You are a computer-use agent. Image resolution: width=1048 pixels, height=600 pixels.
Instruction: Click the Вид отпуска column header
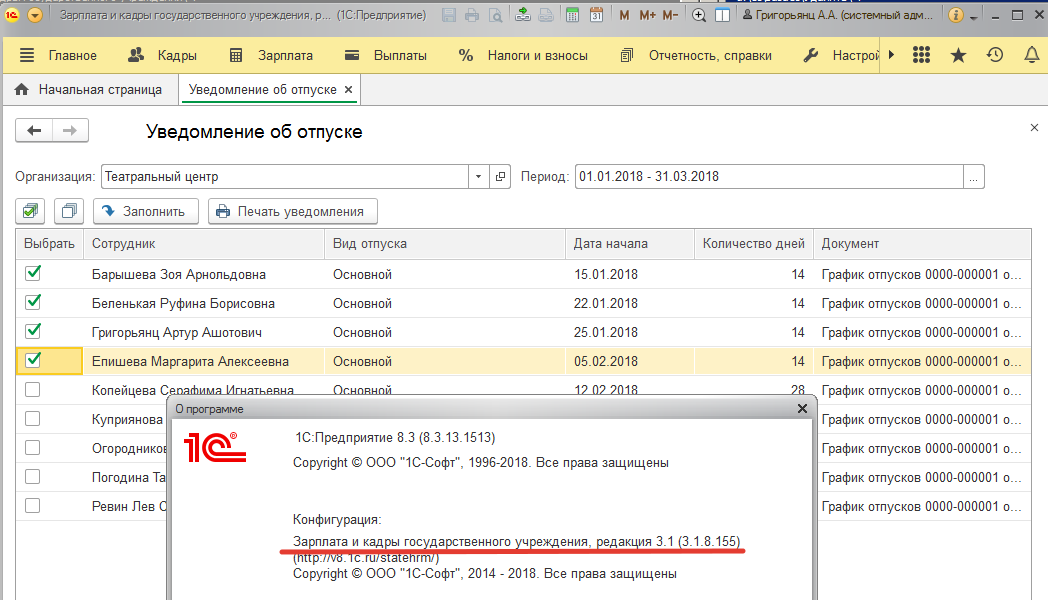coord(445,244)
